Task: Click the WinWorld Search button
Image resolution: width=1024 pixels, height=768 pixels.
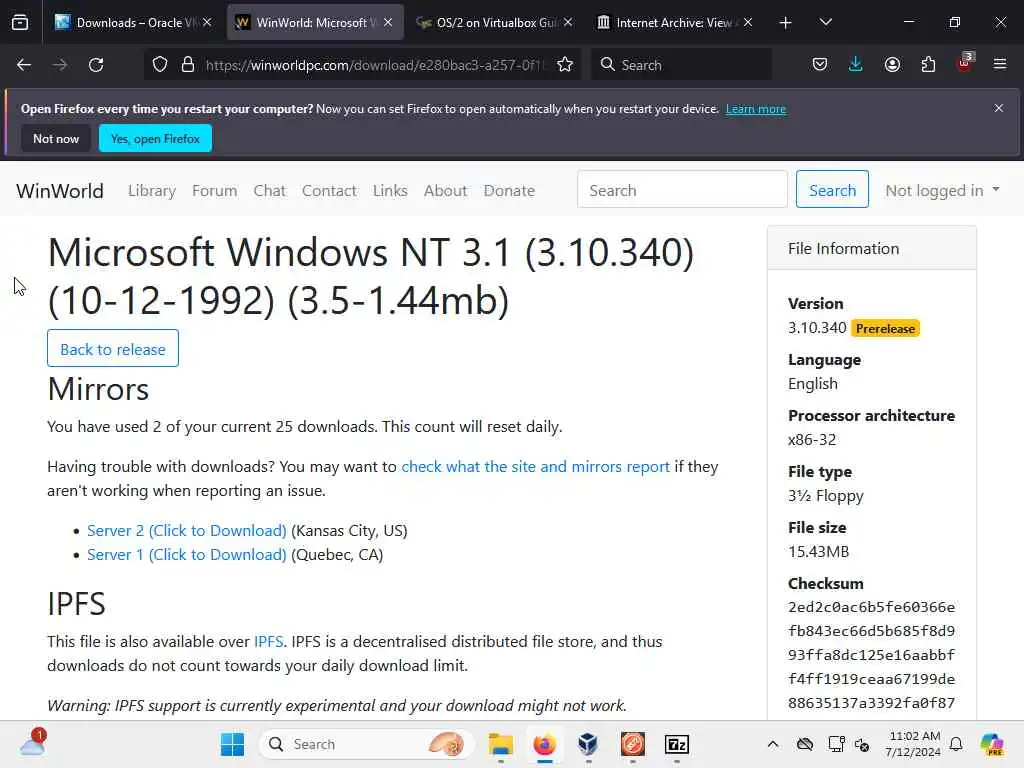Action: (x=832, y=189)
